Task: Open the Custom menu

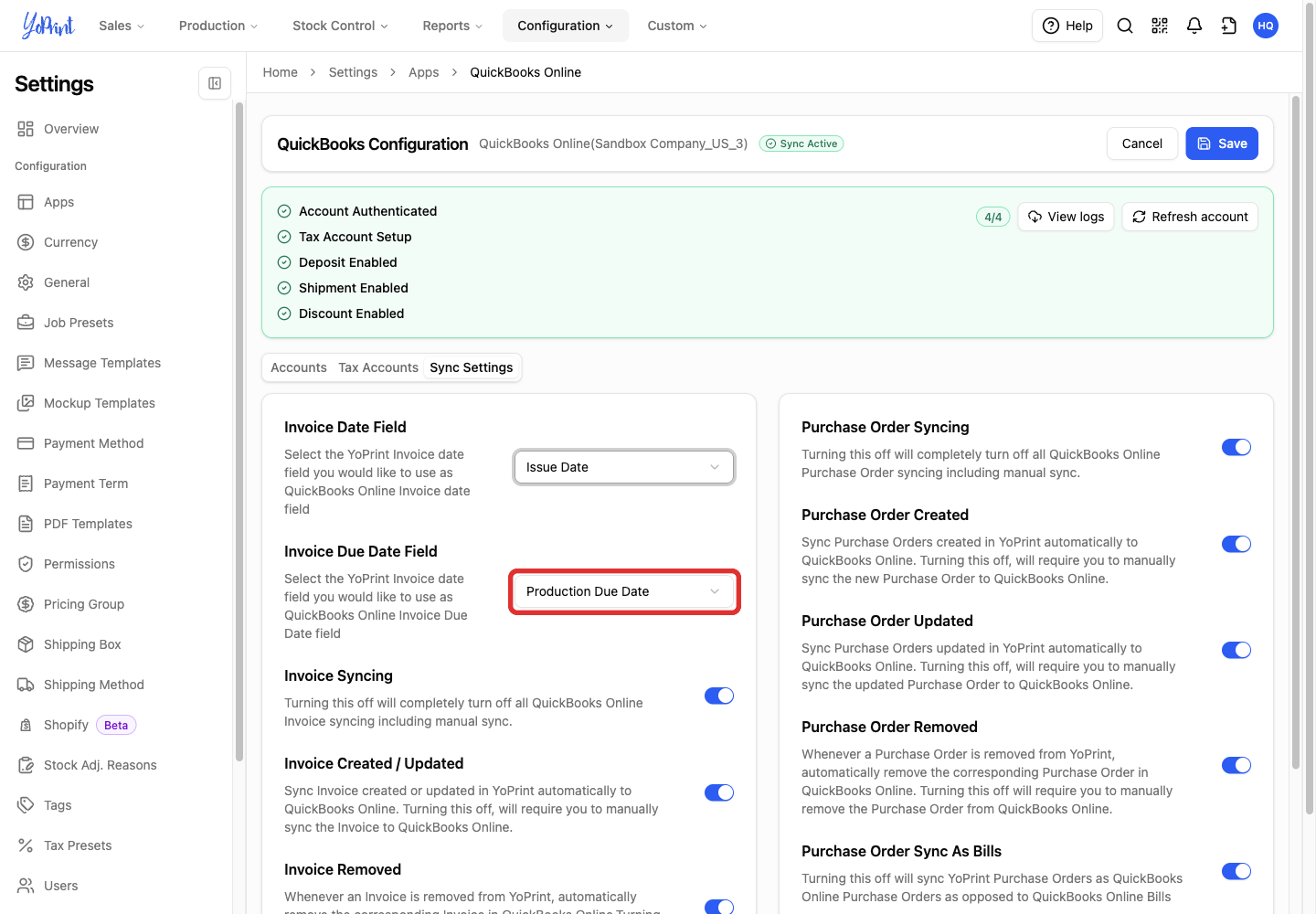Action: [677, 26]
